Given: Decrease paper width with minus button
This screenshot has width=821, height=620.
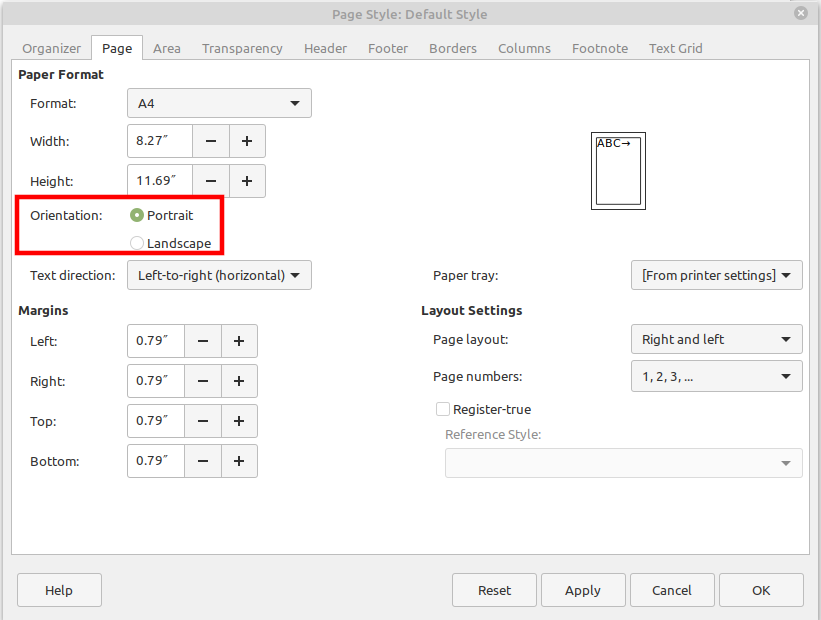Looking at the screenshot, I should coord(211,141).
